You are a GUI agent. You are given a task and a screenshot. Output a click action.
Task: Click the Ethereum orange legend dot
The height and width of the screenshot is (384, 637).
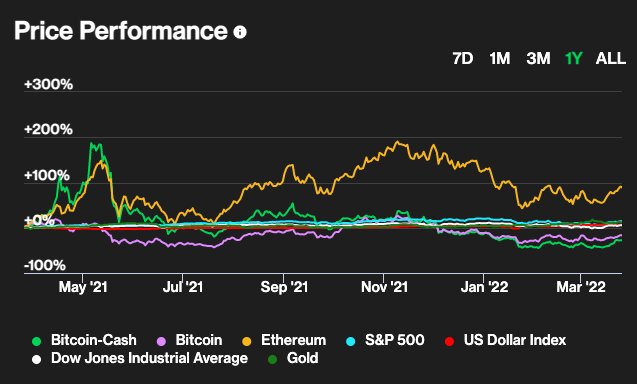(247, 341)
